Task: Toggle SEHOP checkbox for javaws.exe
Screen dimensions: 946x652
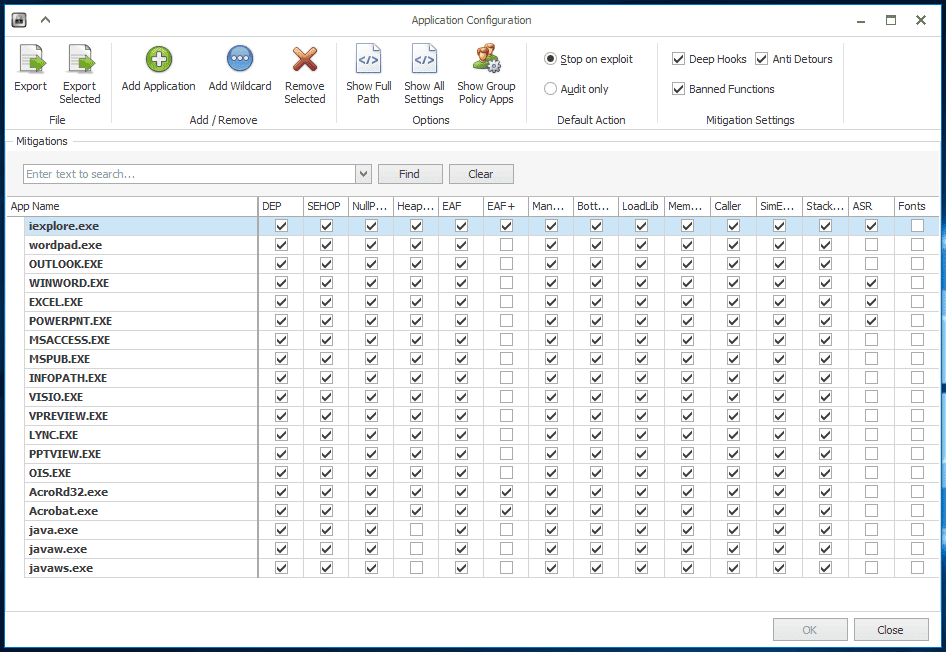Action: pyautogui.click(x=326, y=568)
